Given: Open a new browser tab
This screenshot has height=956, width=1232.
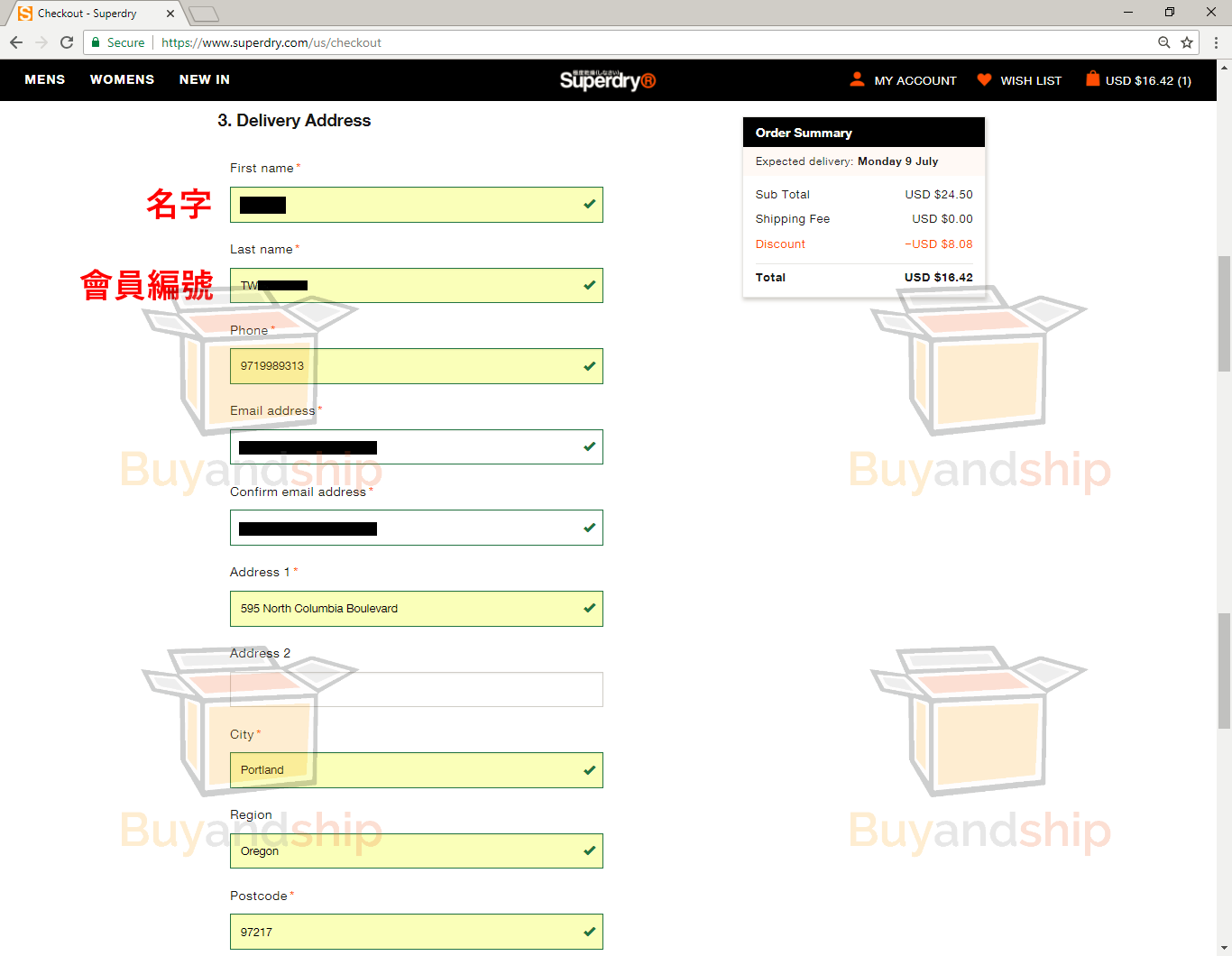Looking at the screenshot, I should point(204,14).
